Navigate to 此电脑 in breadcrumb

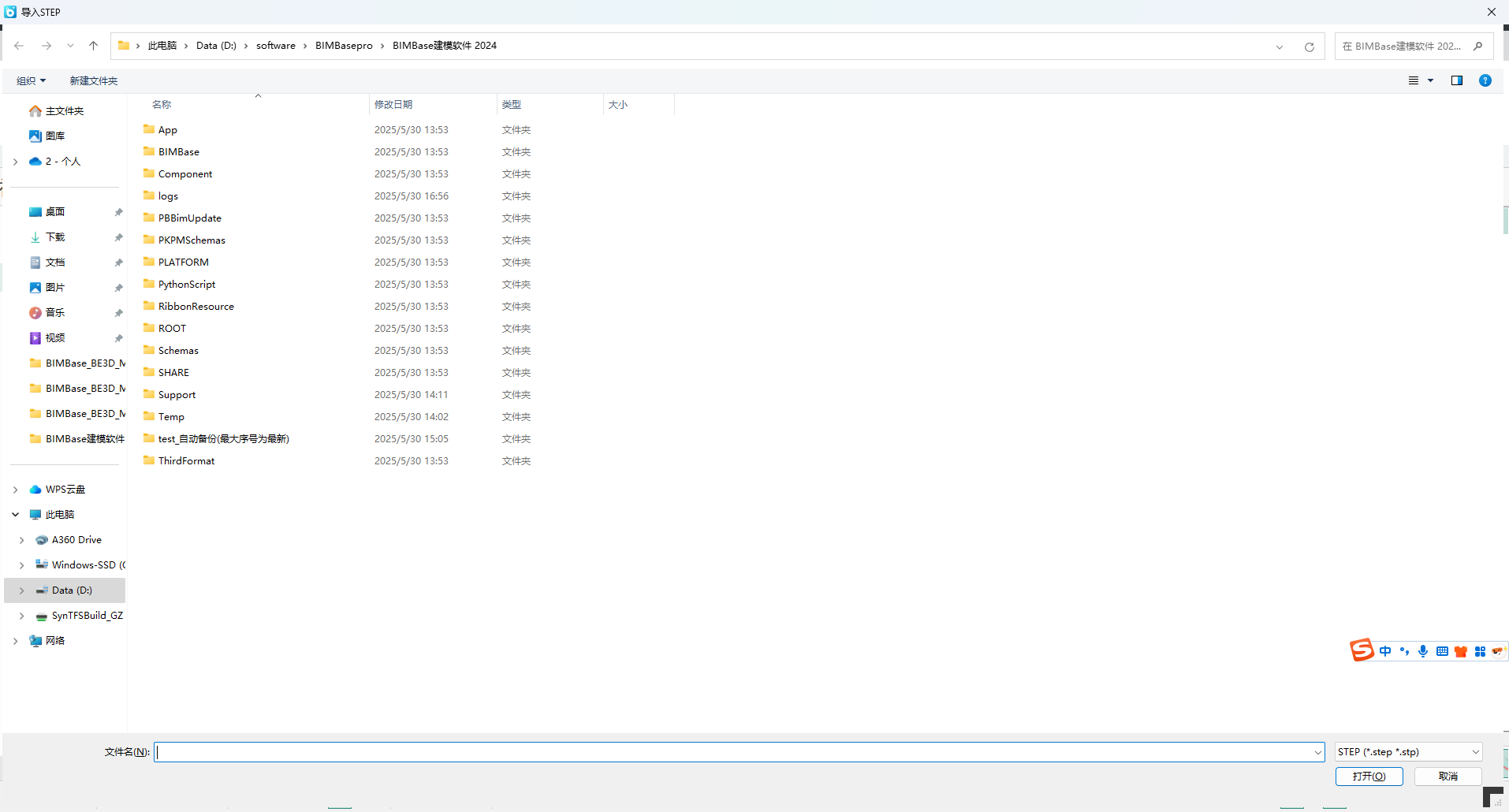(162, 46)
